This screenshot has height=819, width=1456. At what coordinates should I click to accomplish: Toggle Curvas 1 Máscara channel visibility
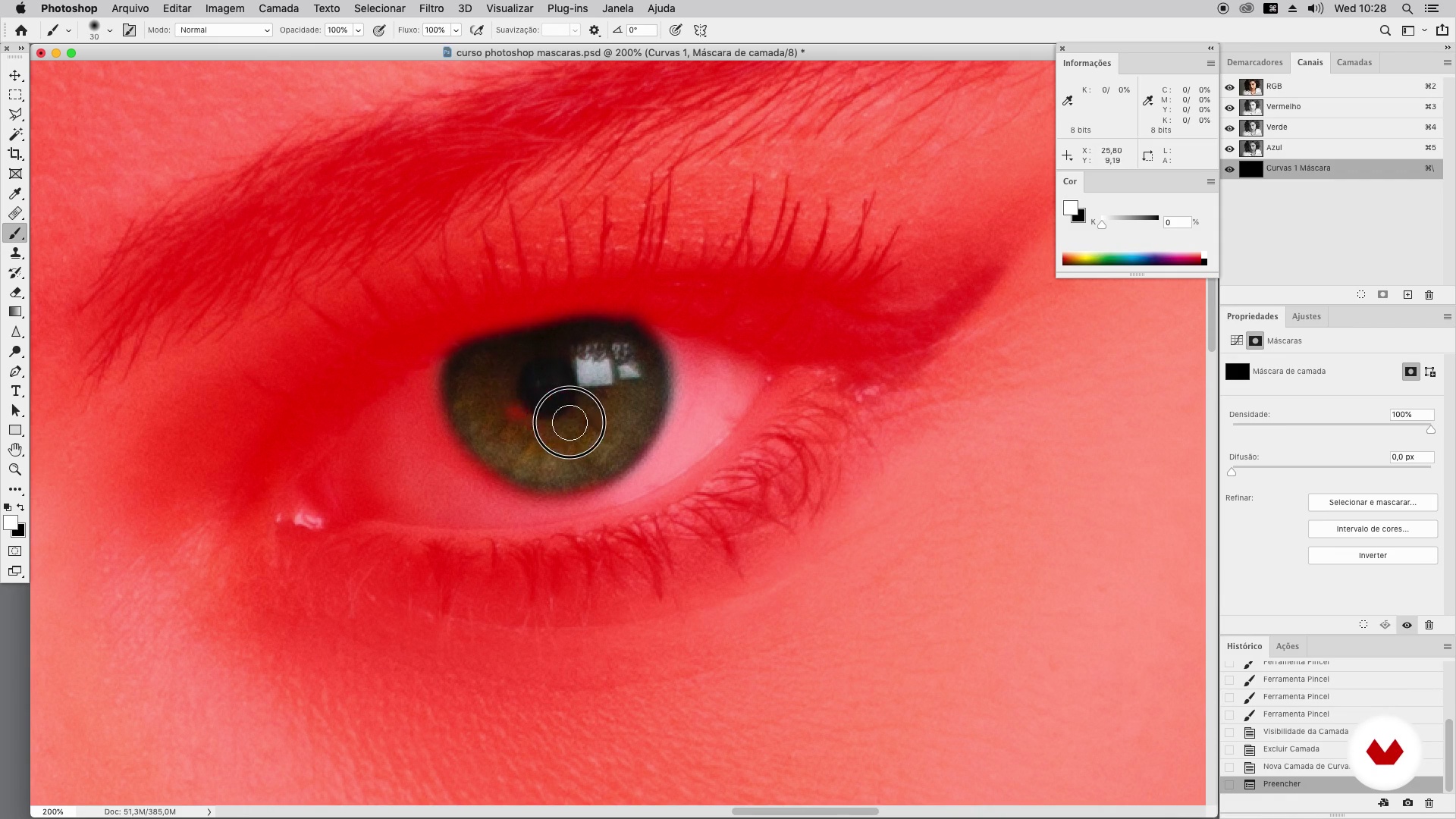click(1229, 168)
